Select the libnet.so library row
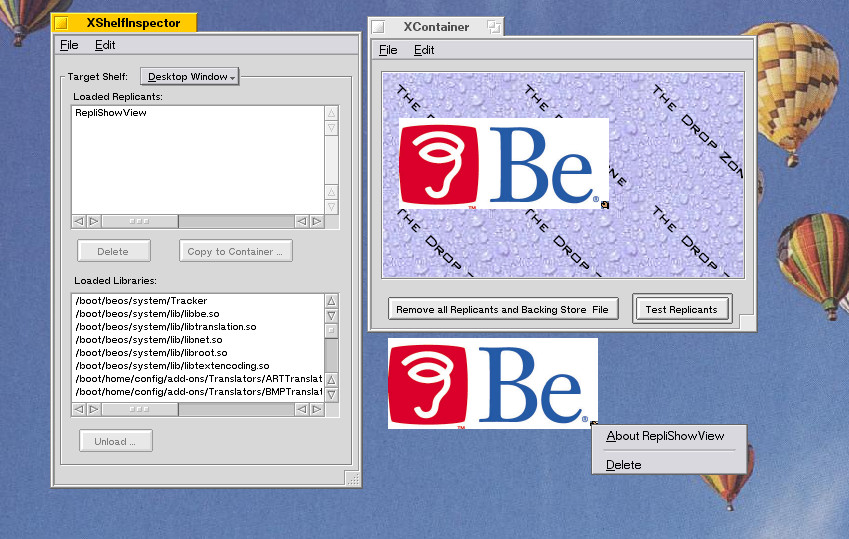Screen dimensions: 849x539 (198, 340)
